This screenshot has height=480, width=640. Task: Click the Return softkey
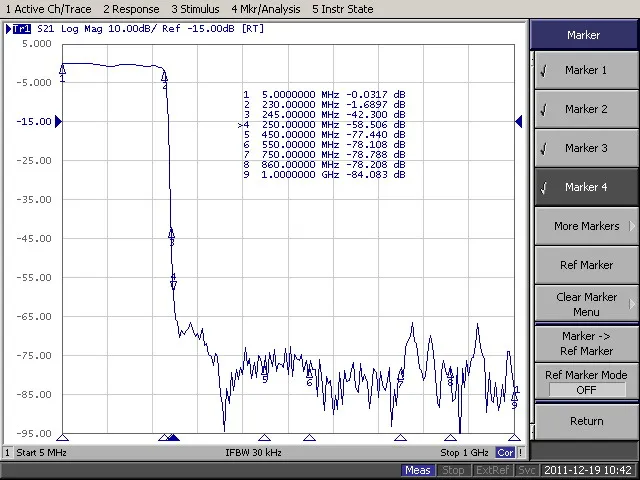tap(586, 421)
